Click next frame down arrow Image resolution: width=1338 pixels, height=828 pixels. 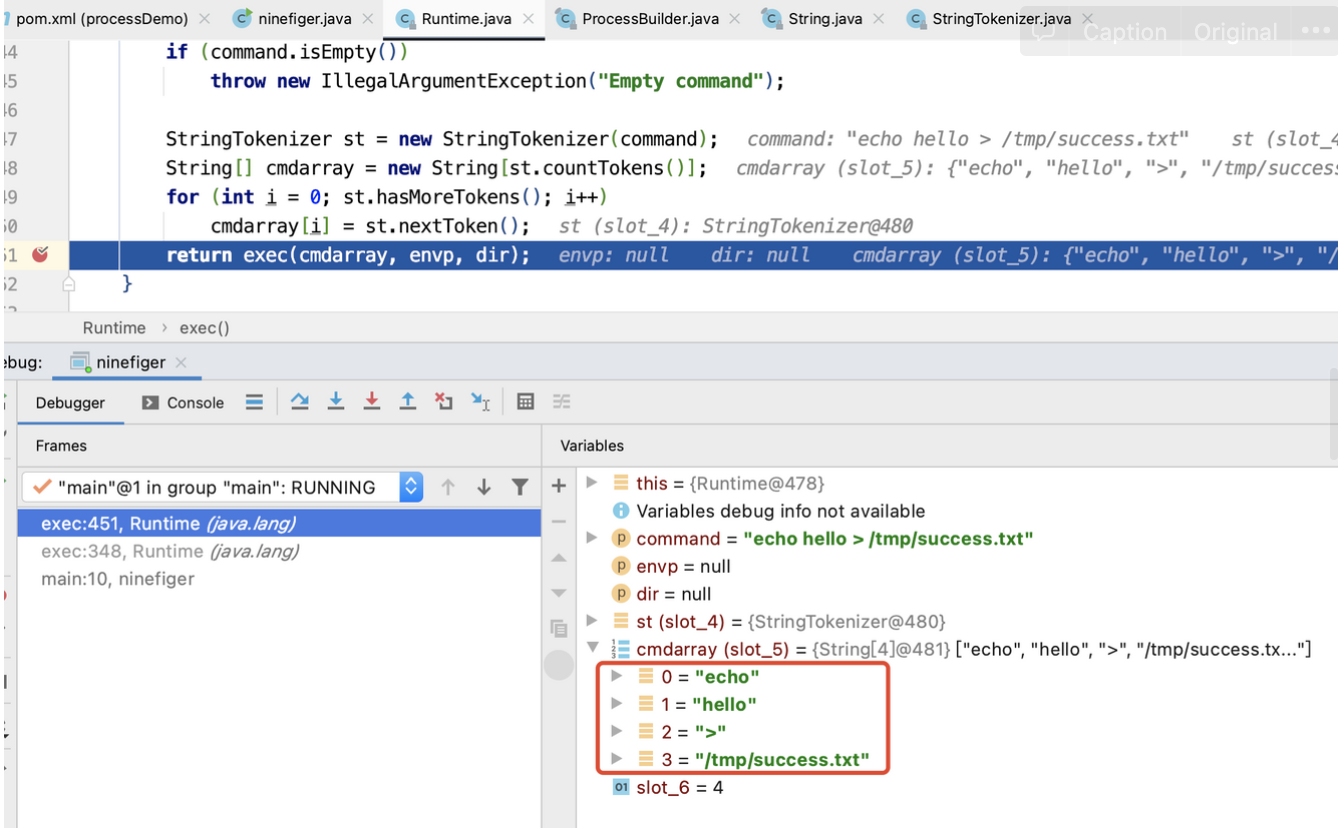(484, 487)
